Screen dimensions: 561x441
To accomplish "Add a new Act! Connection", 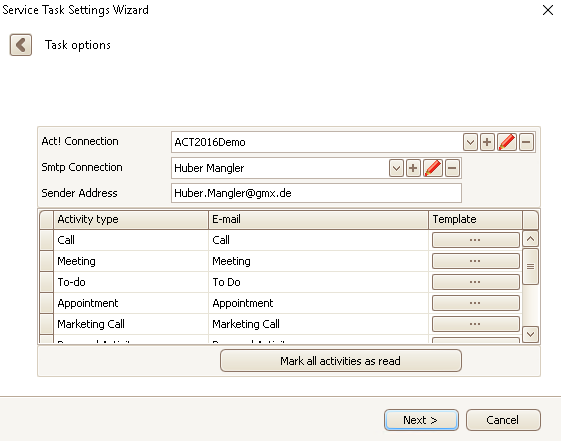I will 487,142.
